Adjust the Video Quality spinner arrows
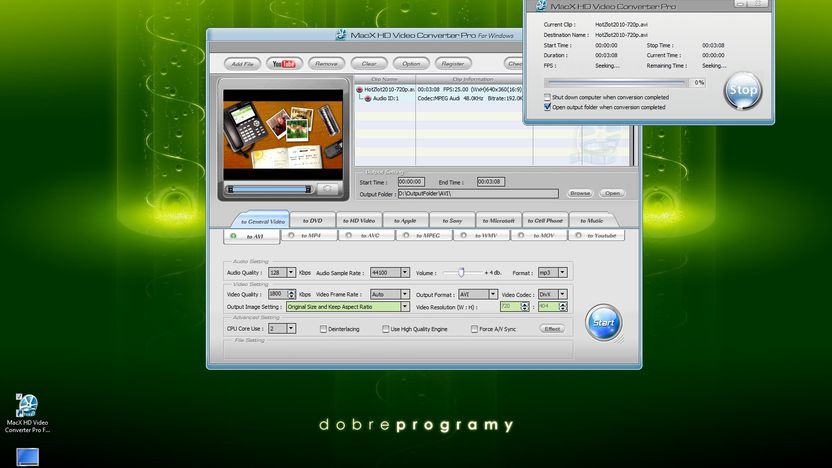 [x=291, y=294]
